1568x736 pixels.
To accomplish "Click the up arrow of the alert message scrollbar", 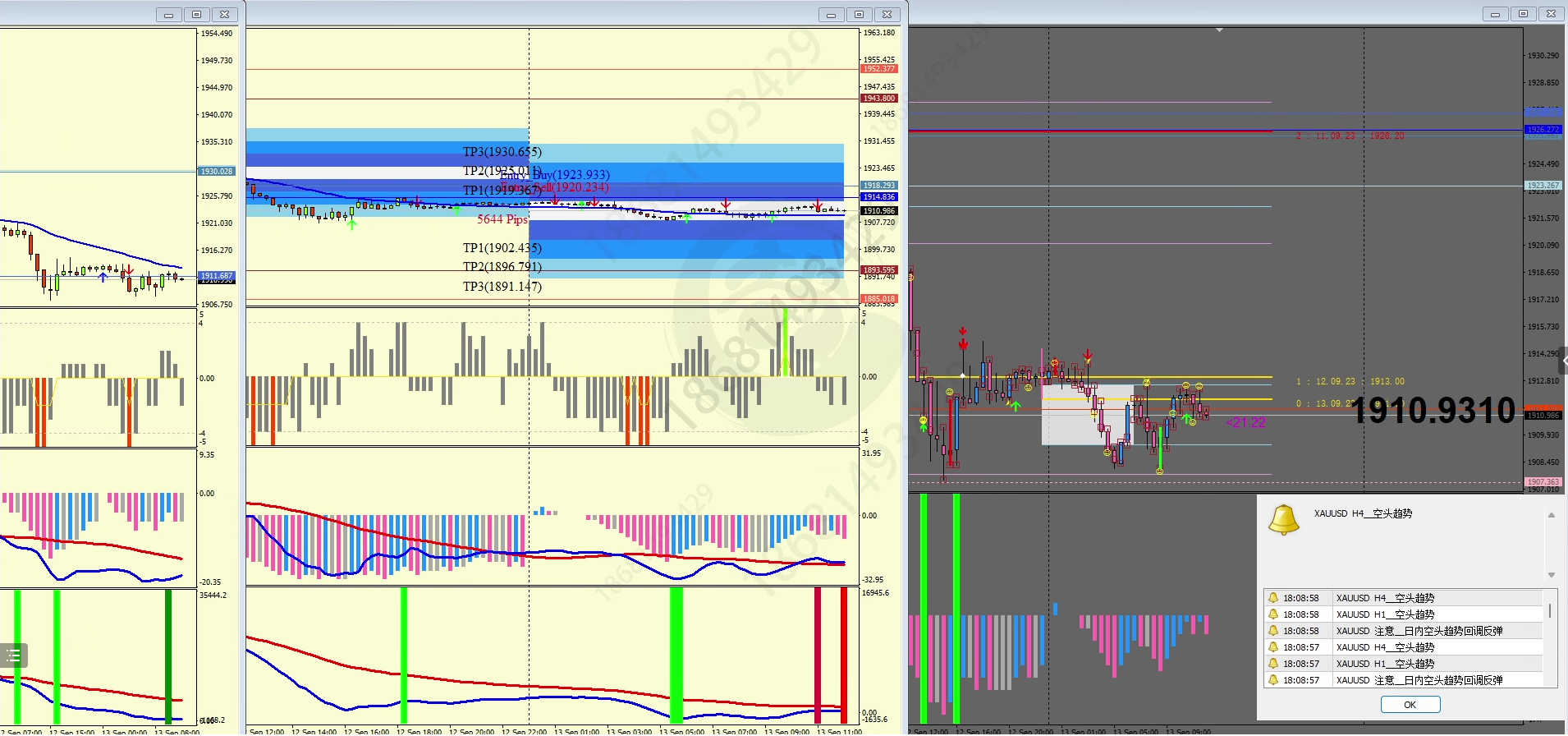I will [1551, 515].
